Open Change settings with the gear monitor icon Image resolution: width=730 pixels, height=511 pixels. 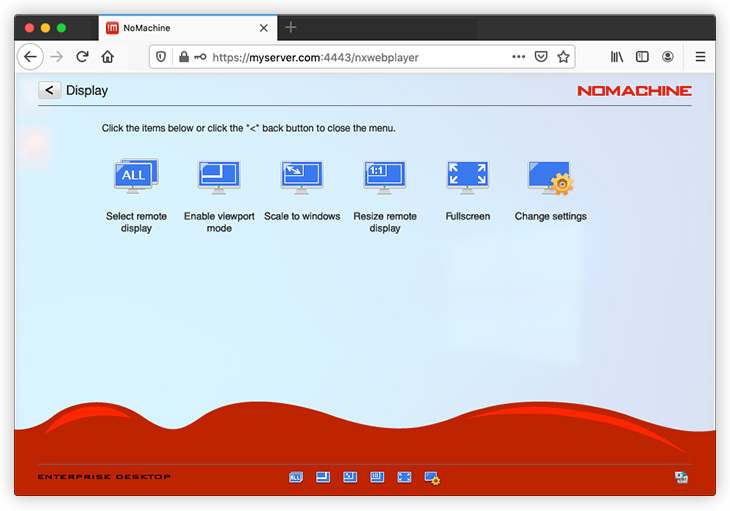pyautogui.click(x=550, y=178)
